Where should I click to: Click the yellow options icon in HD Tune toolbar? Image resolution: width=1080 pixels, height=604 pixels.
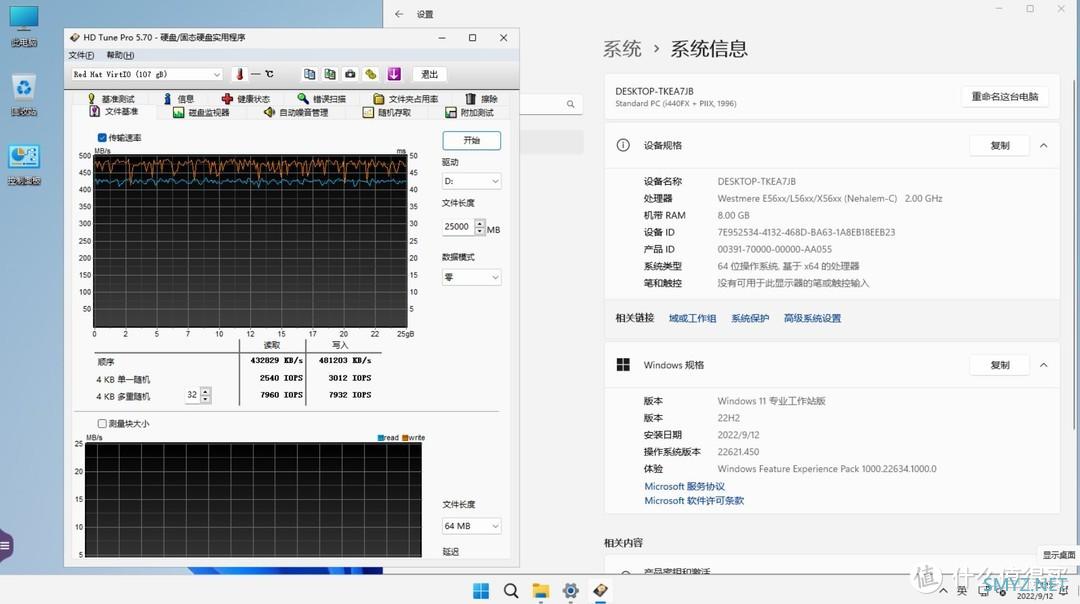371,74
